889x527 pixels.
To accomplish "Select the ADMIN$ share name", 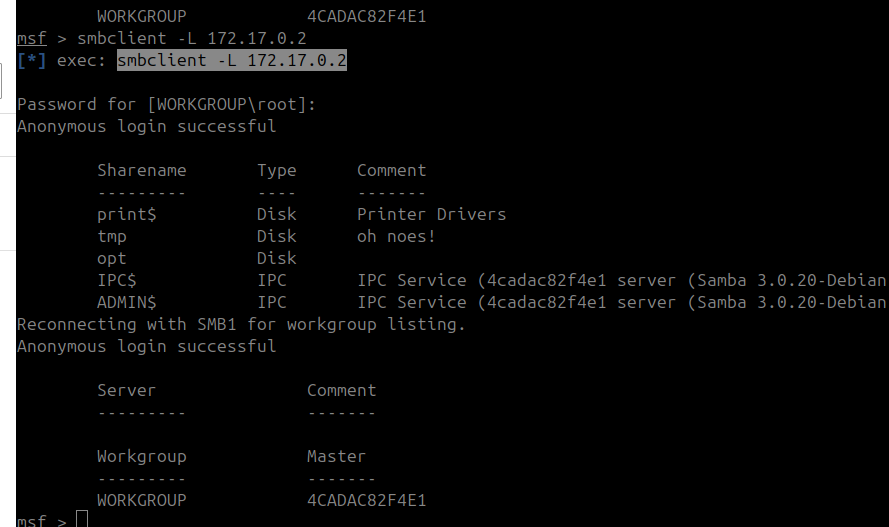I will (126, 303).
